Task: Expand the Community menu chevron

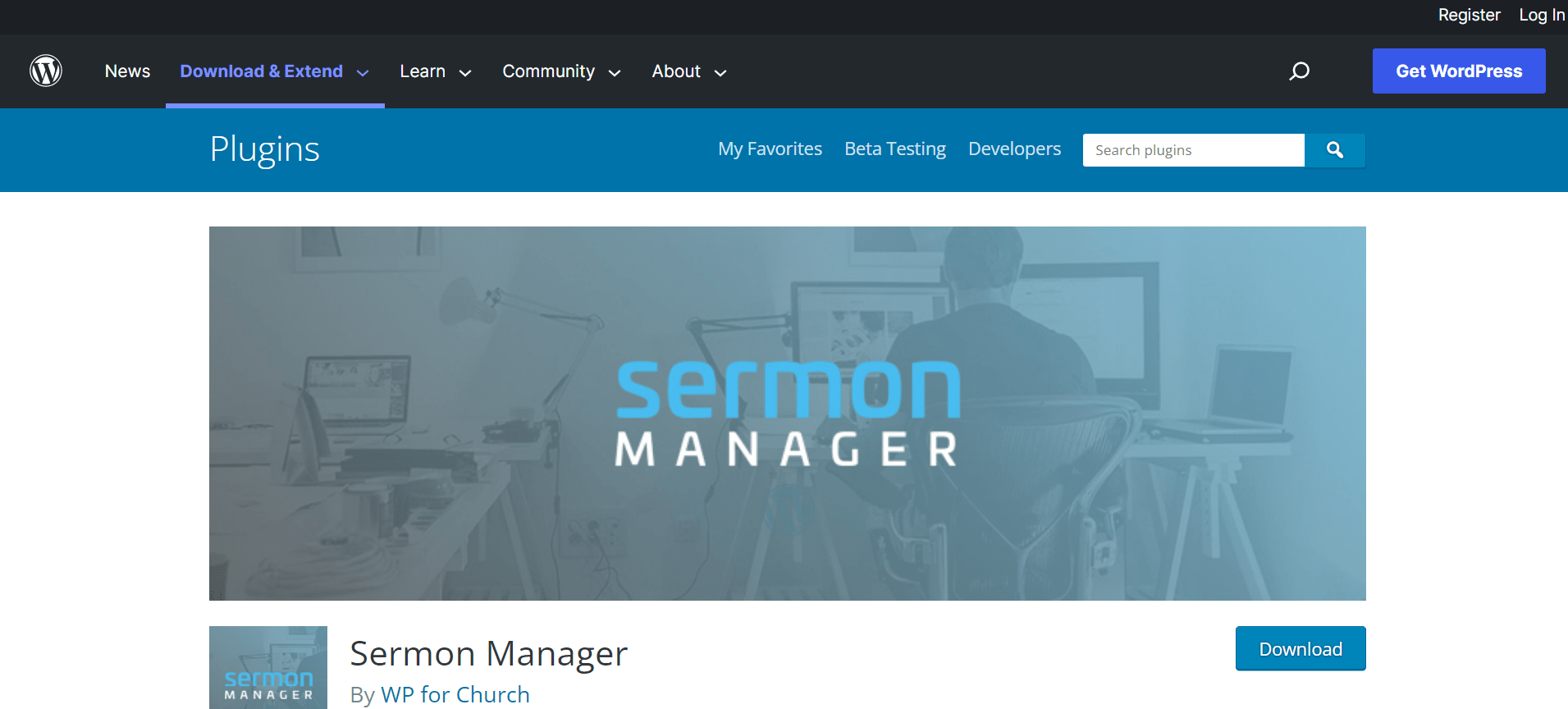Action: pos(615,73)
